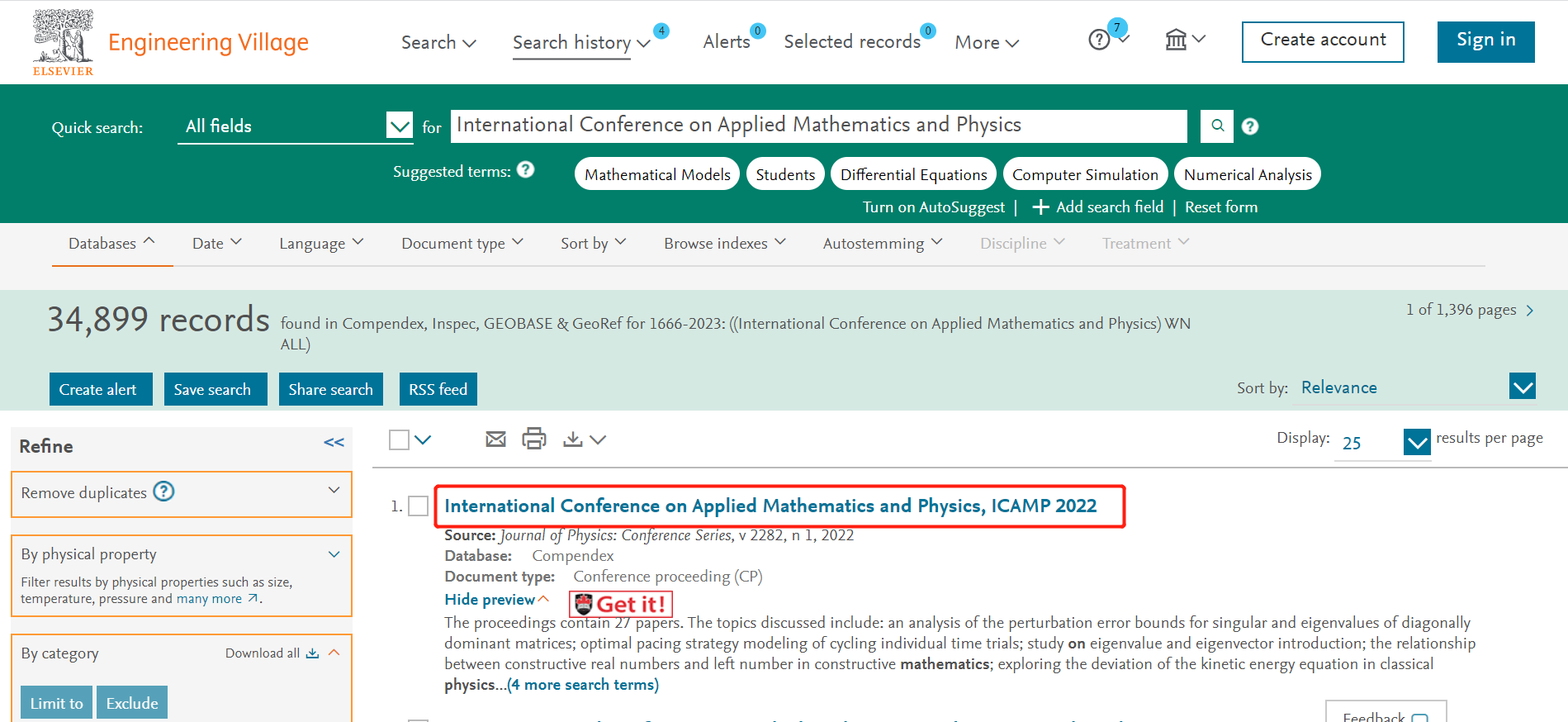Click Save search button
This screenshot has width=1568, height=722.
216,389
